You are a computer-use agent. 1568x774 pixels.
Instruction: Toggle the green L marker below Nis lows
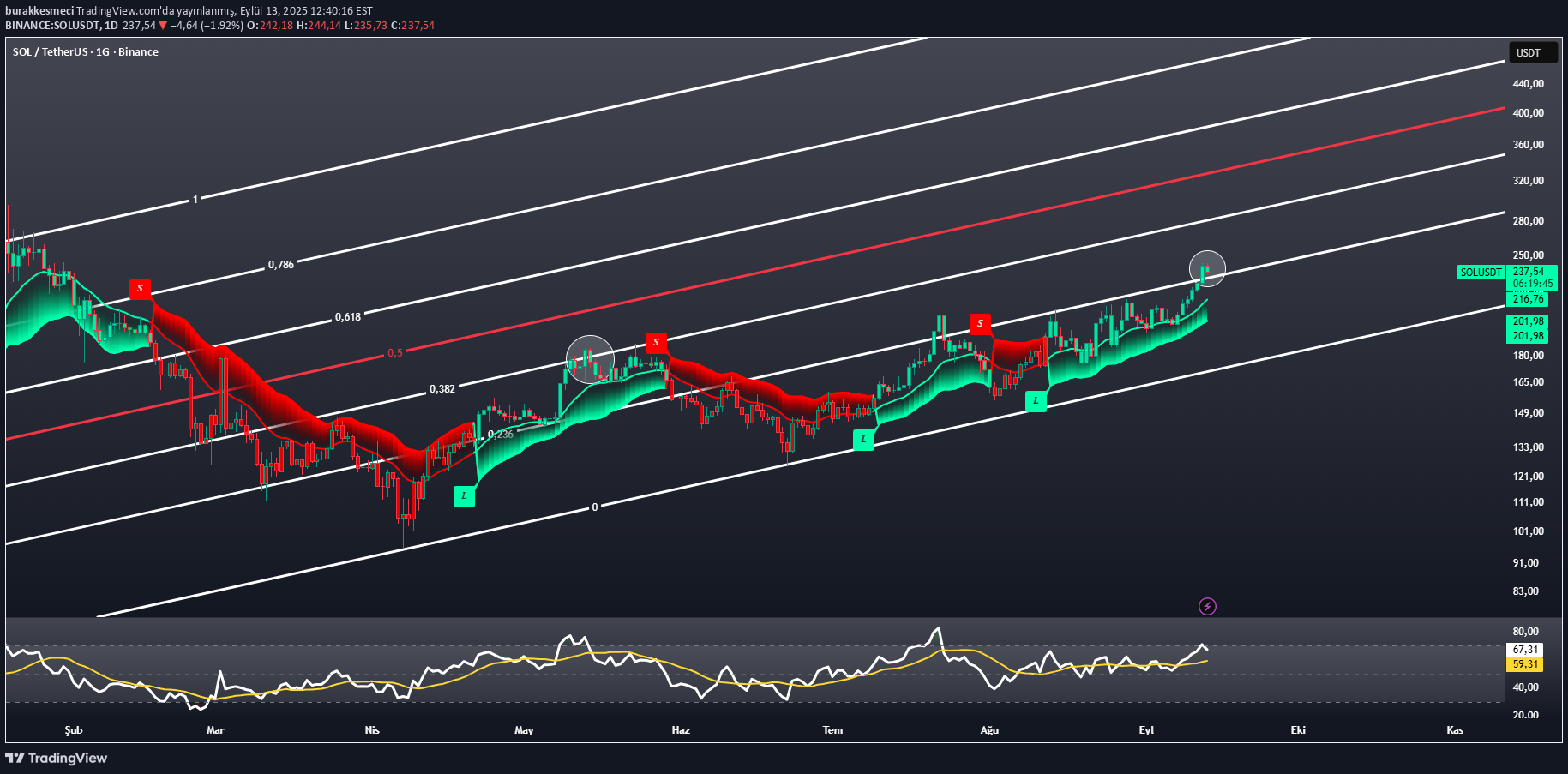coord(464,496)
